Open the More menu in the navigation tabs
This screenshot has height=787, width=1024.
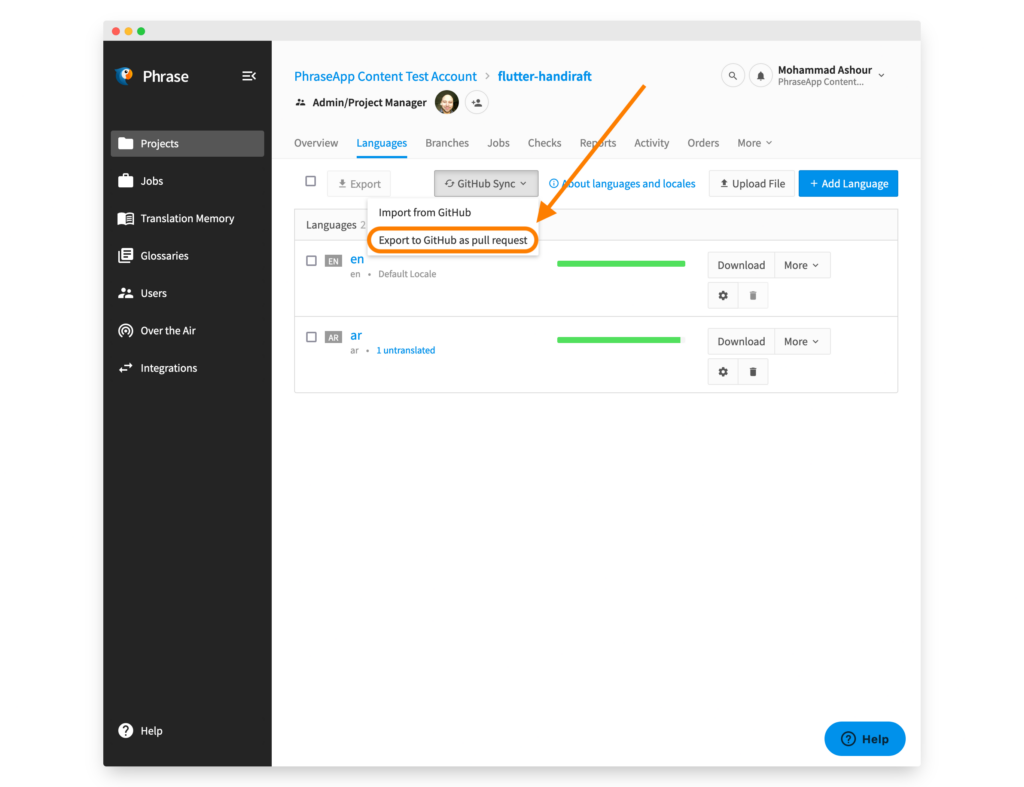click(x=753, y=143)
